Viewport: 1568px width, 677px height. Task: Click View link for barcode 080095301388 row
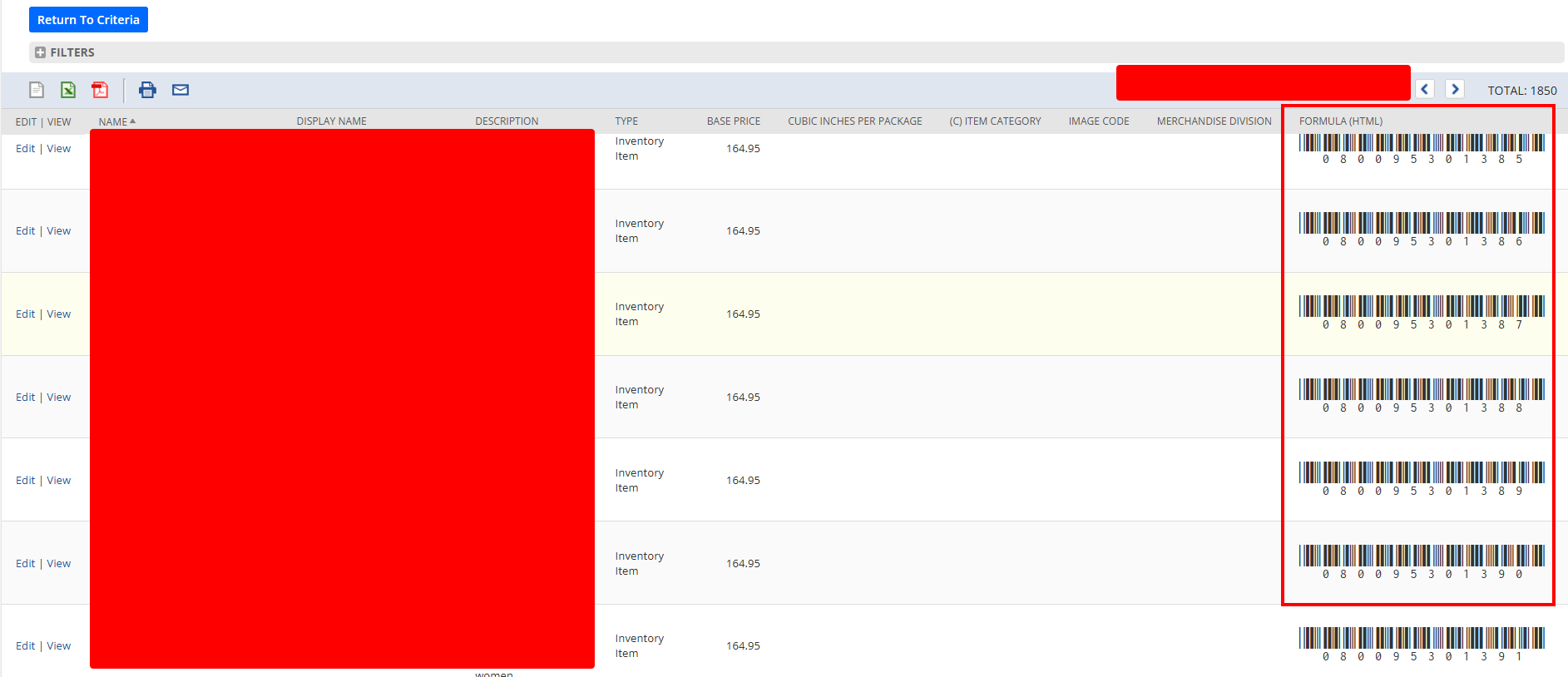58,398
